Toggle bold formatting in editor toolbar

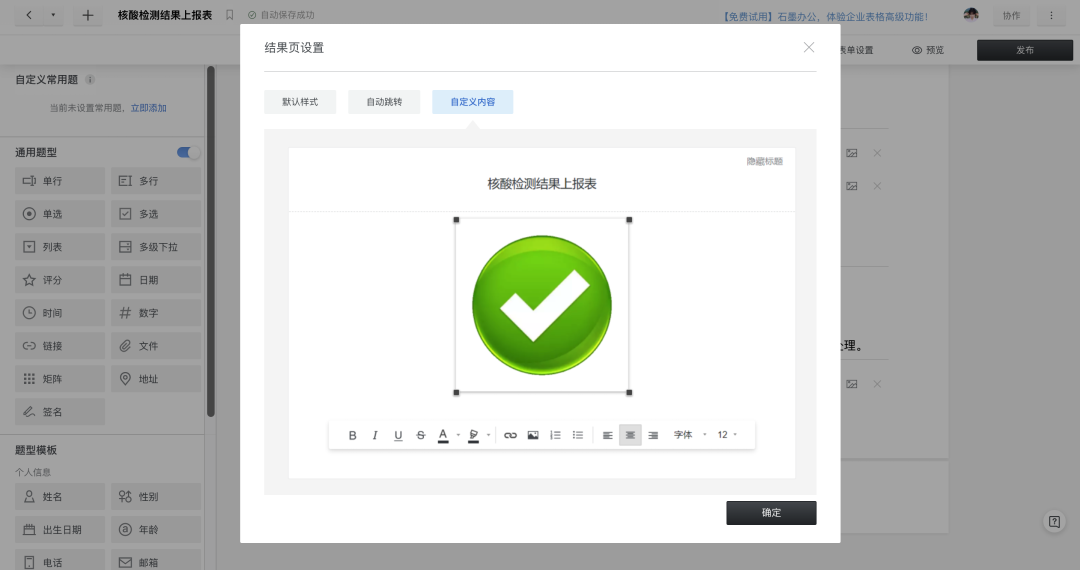[x=352, y=435]
